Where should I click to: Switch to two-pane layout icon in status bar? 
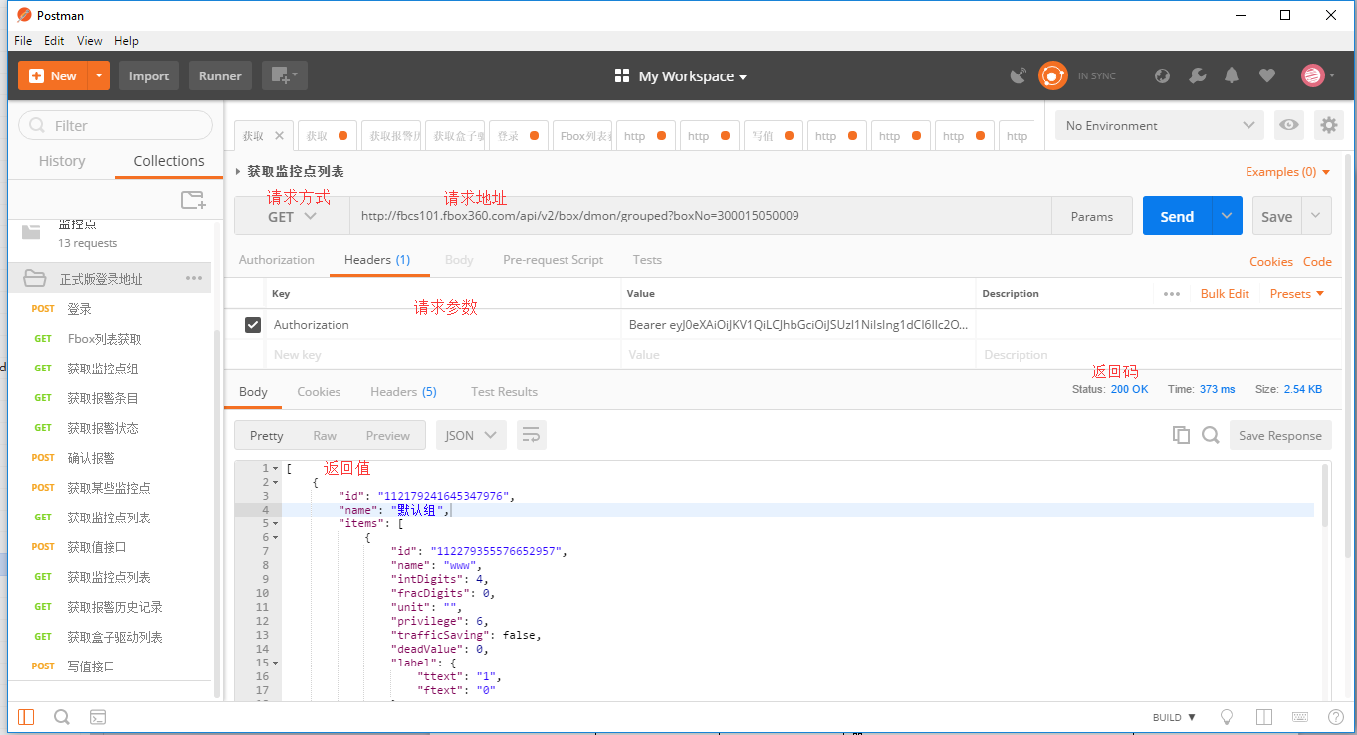tap(1264, 717)
